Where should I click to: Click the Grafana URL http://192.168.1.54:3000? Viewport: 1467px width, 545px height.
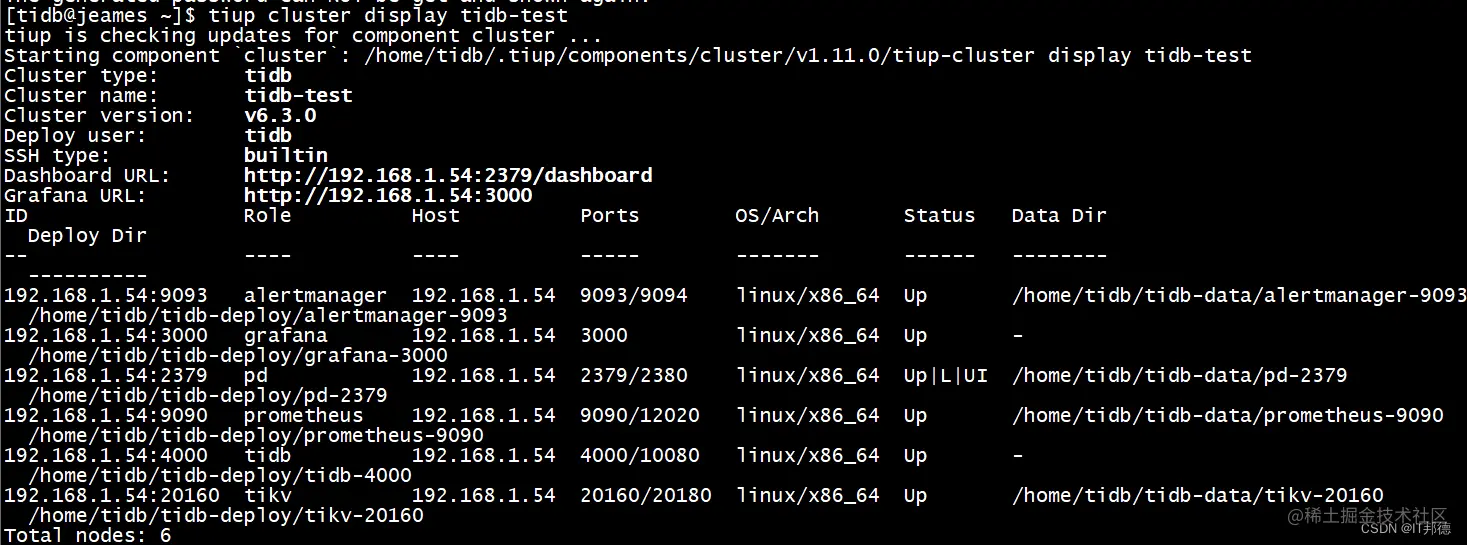(x=388, y=196)
